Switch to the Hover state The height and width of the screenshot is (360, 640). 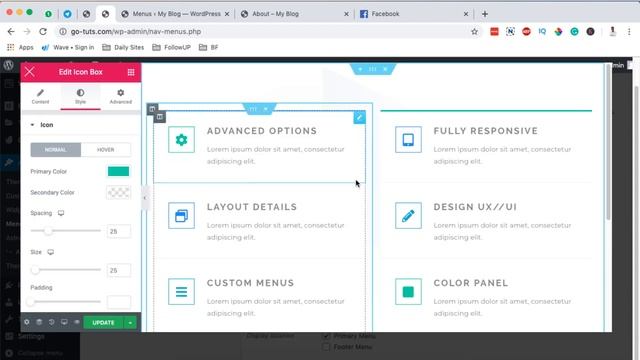pos(106,150)
